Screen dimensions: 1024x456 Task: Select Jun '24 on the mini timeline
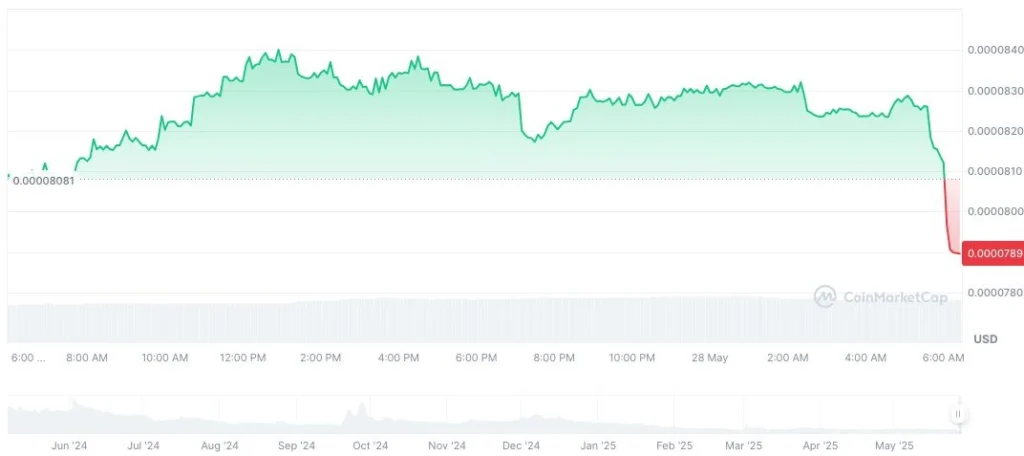coord(69,445)
